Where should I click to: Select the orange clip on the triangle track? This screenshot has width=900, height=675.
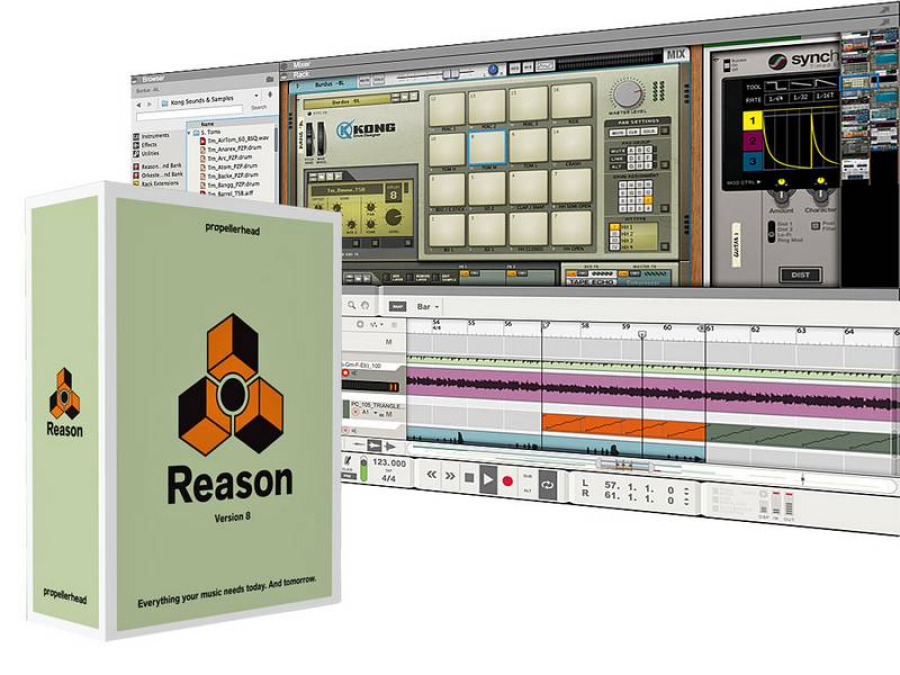(623, 428)
